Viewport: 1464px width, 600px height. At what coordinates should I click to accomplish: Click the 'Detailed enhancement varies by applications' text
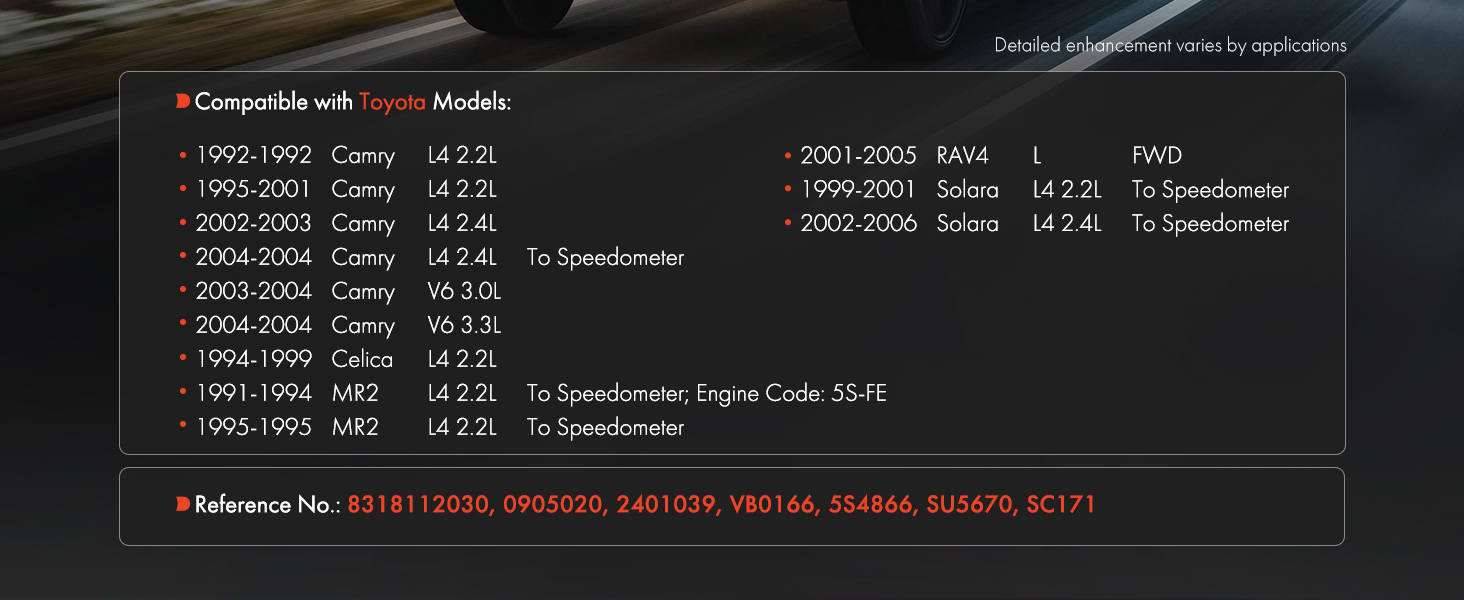click(1170, 45)
